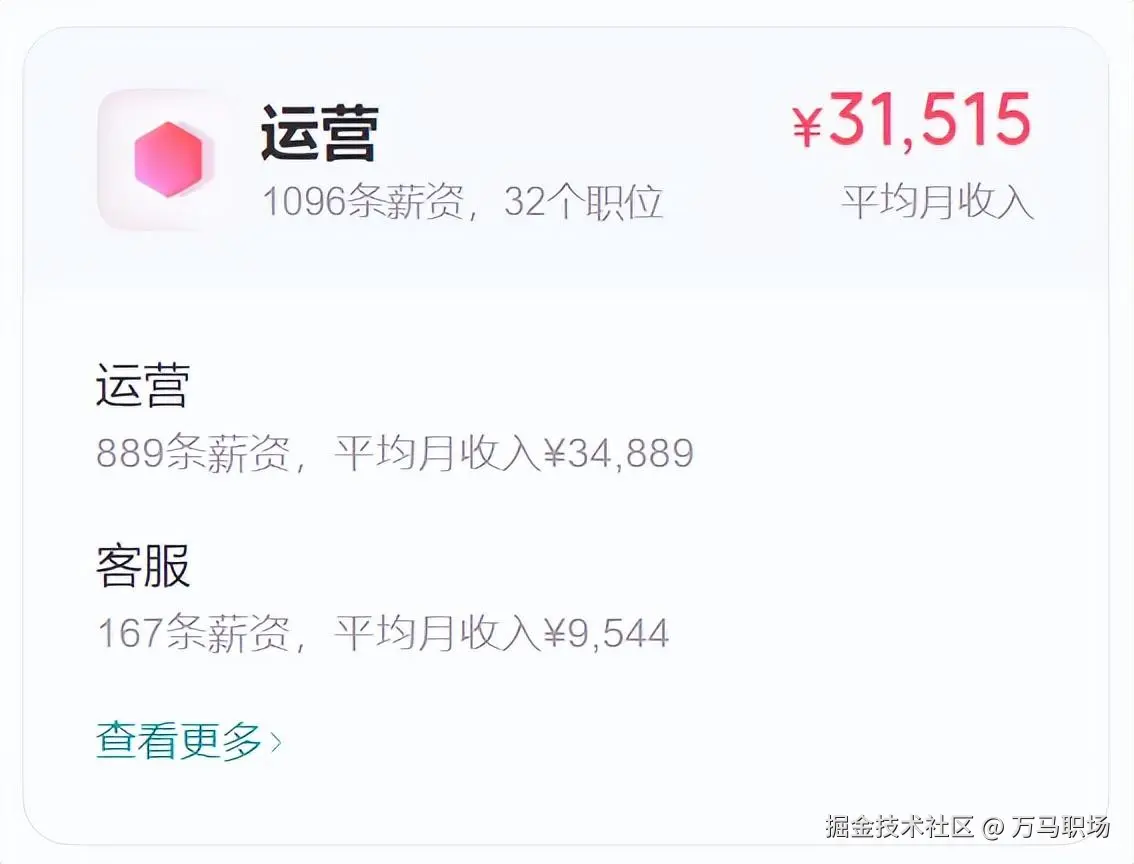1134x864 pixels.
Task: Click the ¥9,544 salary amount
Action: [x=606, y=633]
